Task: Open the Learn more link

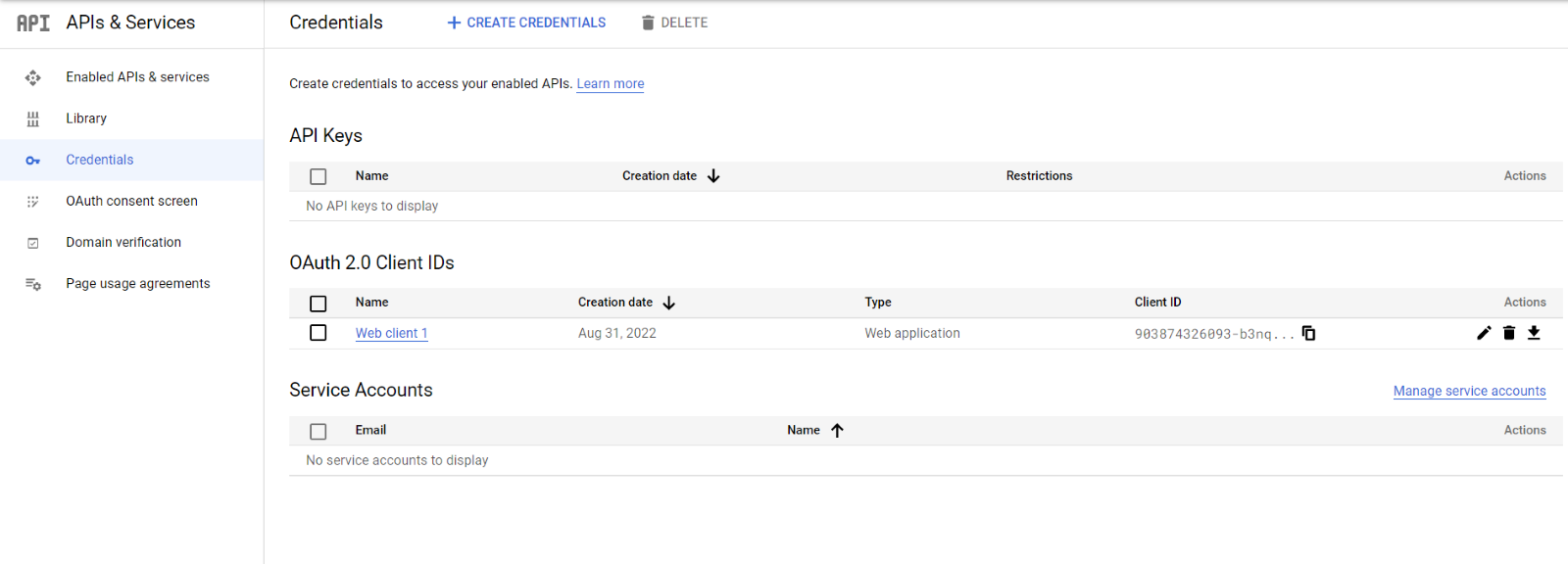Action: pos(610,84)
